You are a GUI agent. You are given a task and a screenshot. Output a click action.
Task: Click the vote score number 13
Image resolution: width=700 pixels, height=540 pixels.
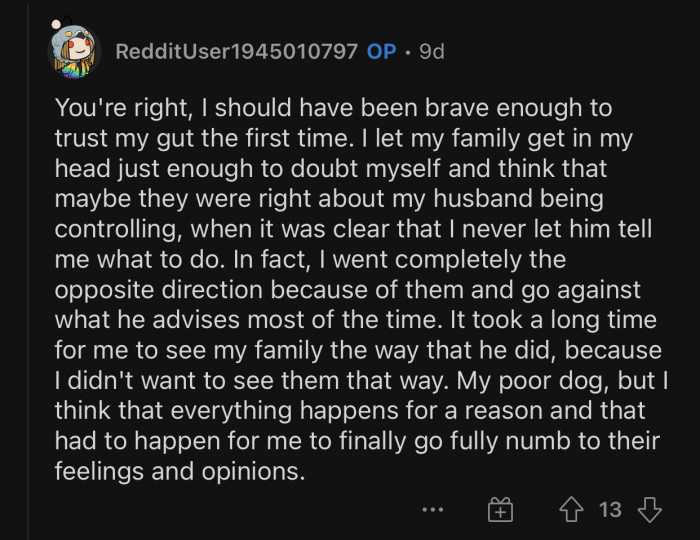pos(610,510)
